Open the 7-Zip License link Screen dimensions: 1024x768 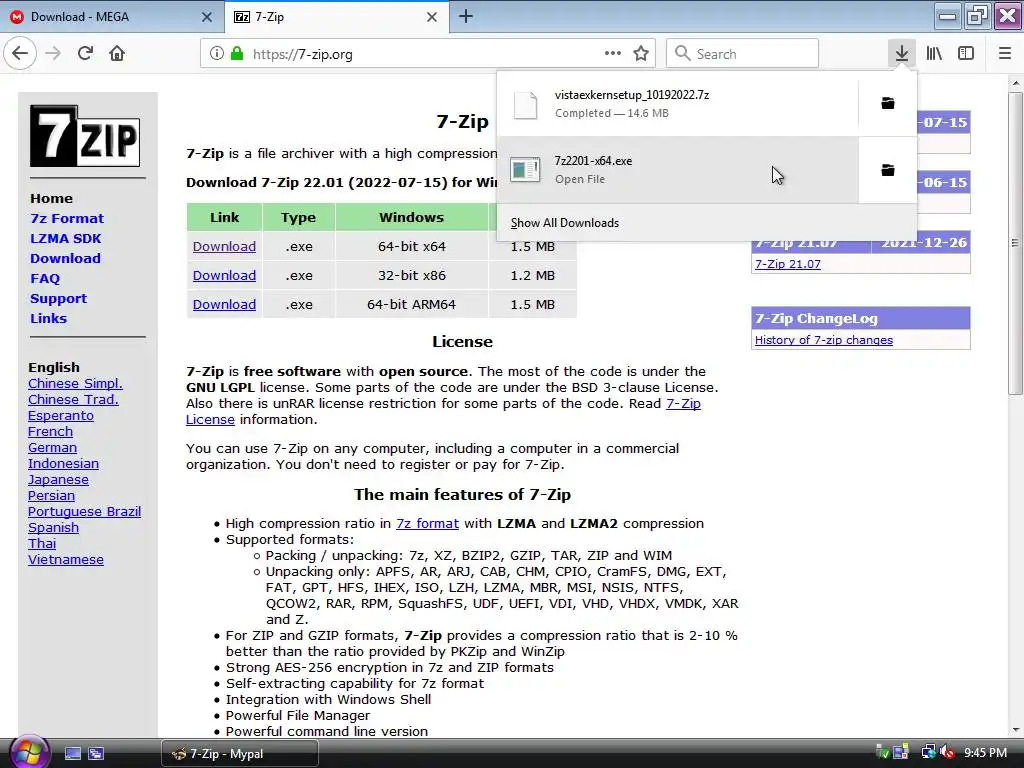[x=683, y=404]
